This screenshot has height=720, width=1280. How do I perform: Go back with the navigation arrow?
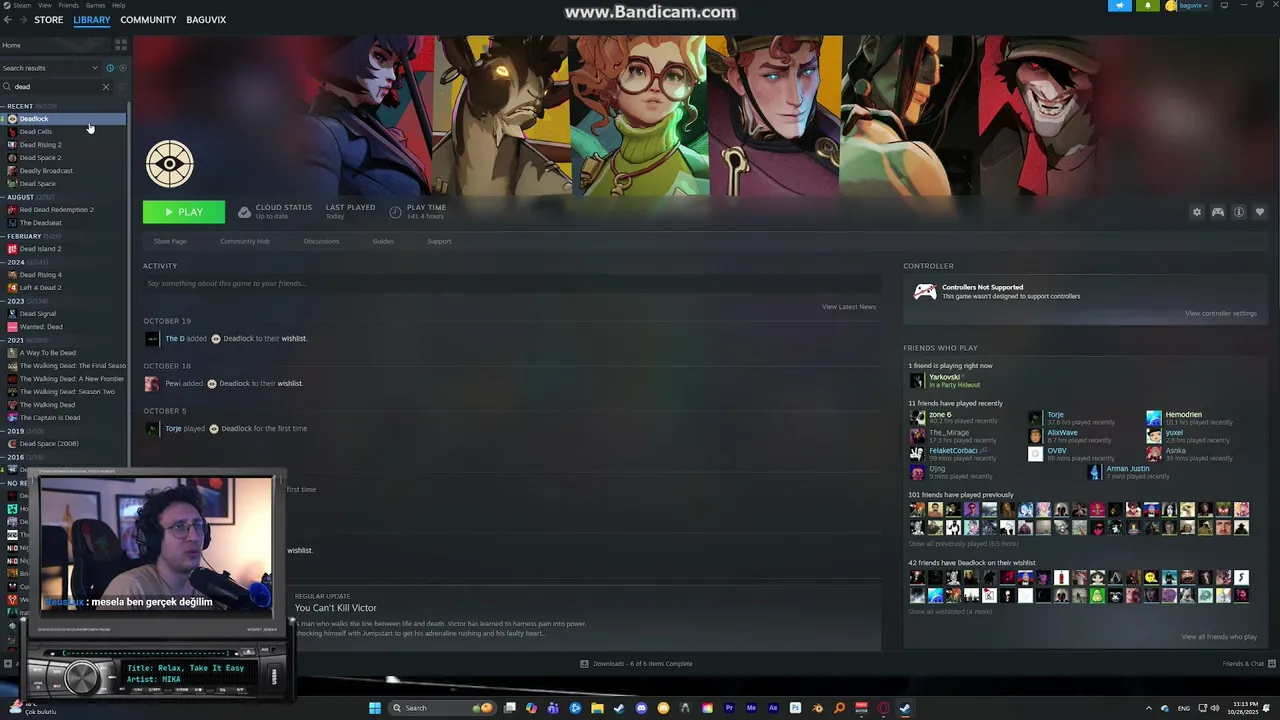[x=8, y=20]
